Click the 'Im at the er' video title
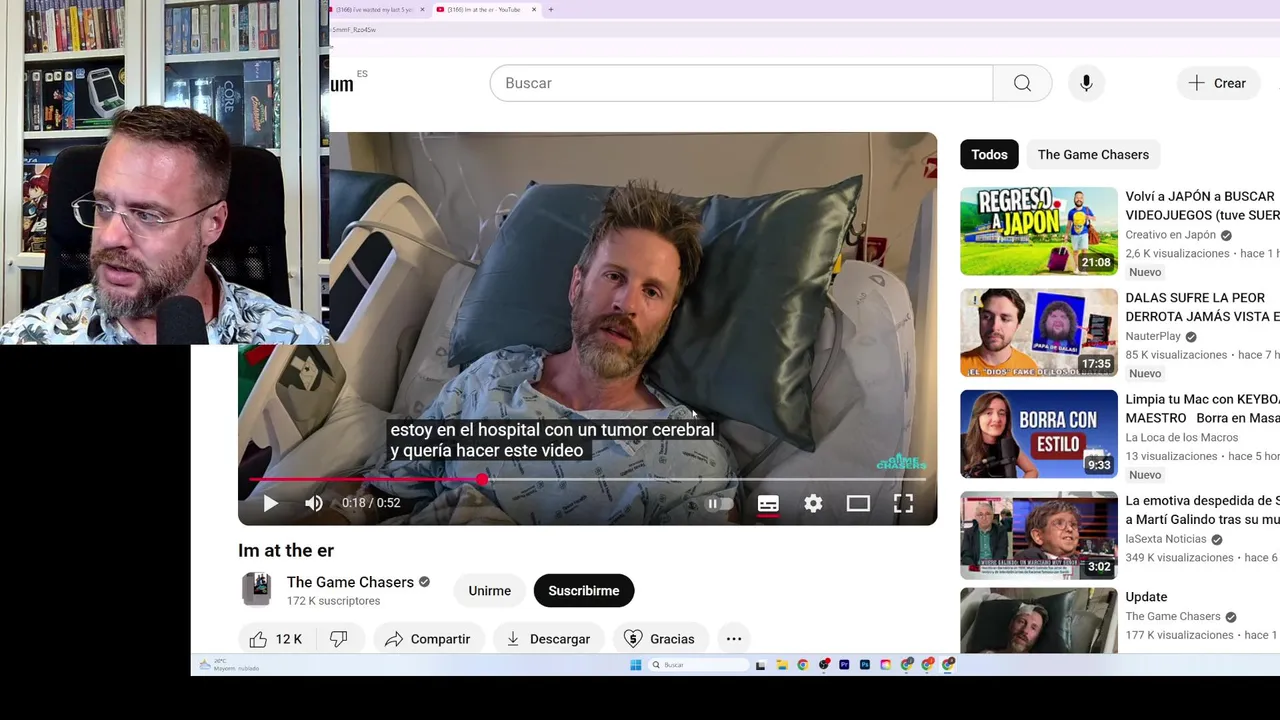 tap(286, 550)
